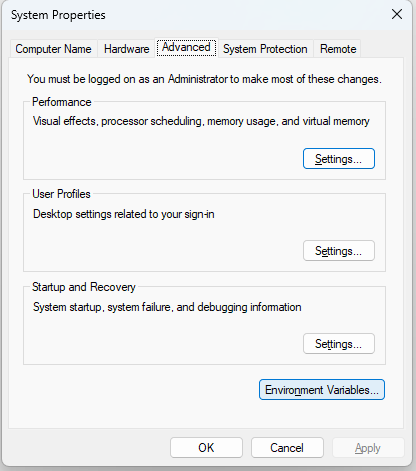This screenshot has width=416, height=471.
Task: Click the Apply button
Action: [368, 448]
